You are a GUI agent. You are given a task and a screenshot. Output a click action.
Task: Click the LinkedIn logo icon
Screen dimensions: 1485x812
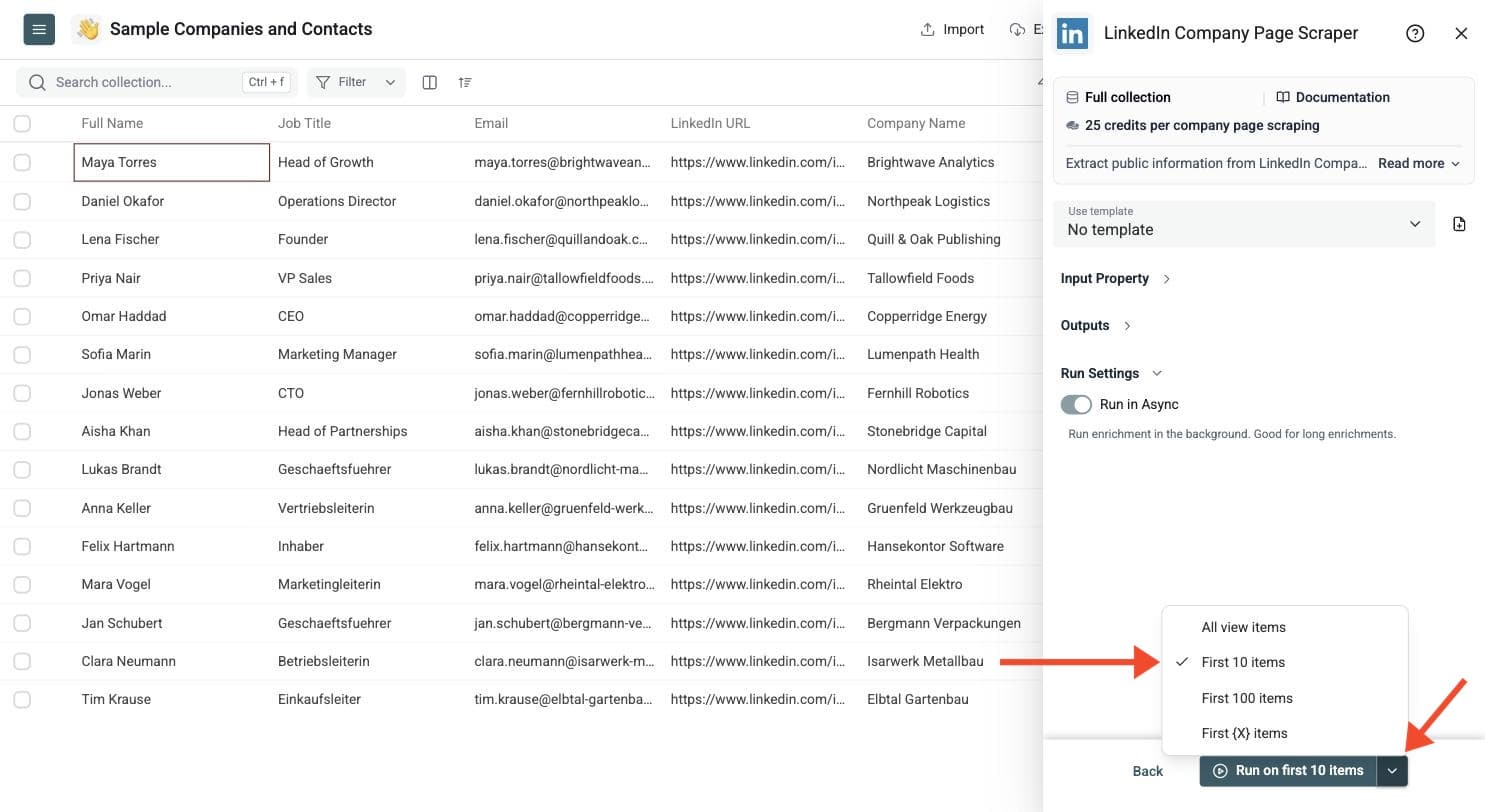1073,33
